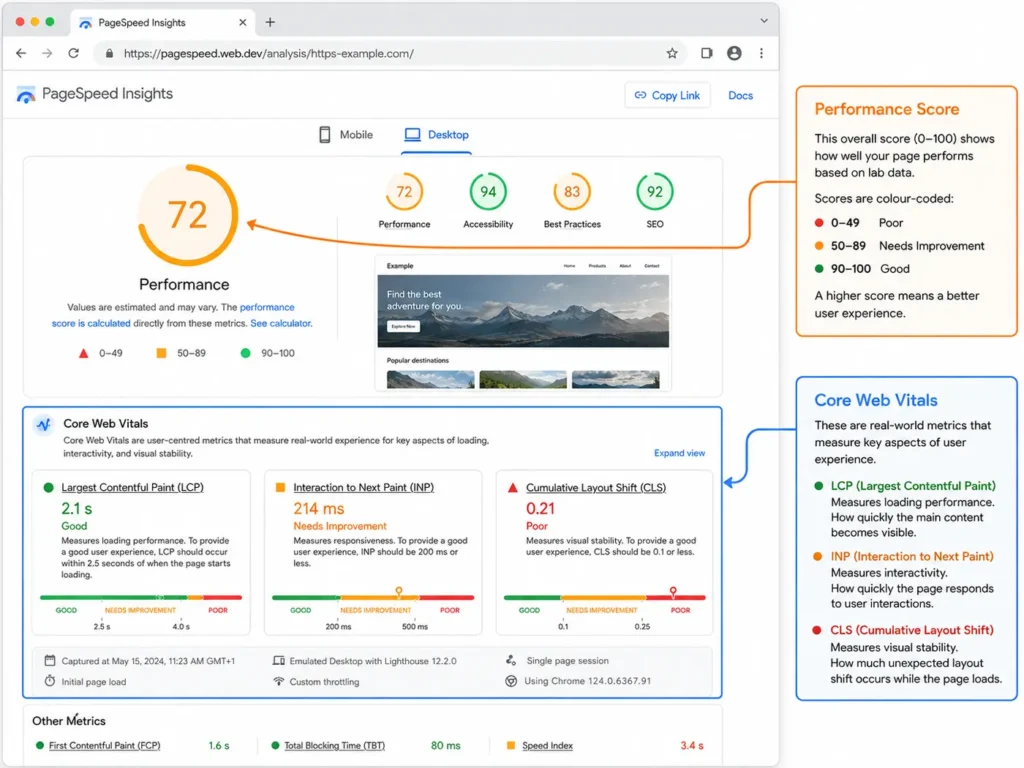1024x768 pixels.
Task: Click the LCP distribution bar
Action: click(141, 597)
